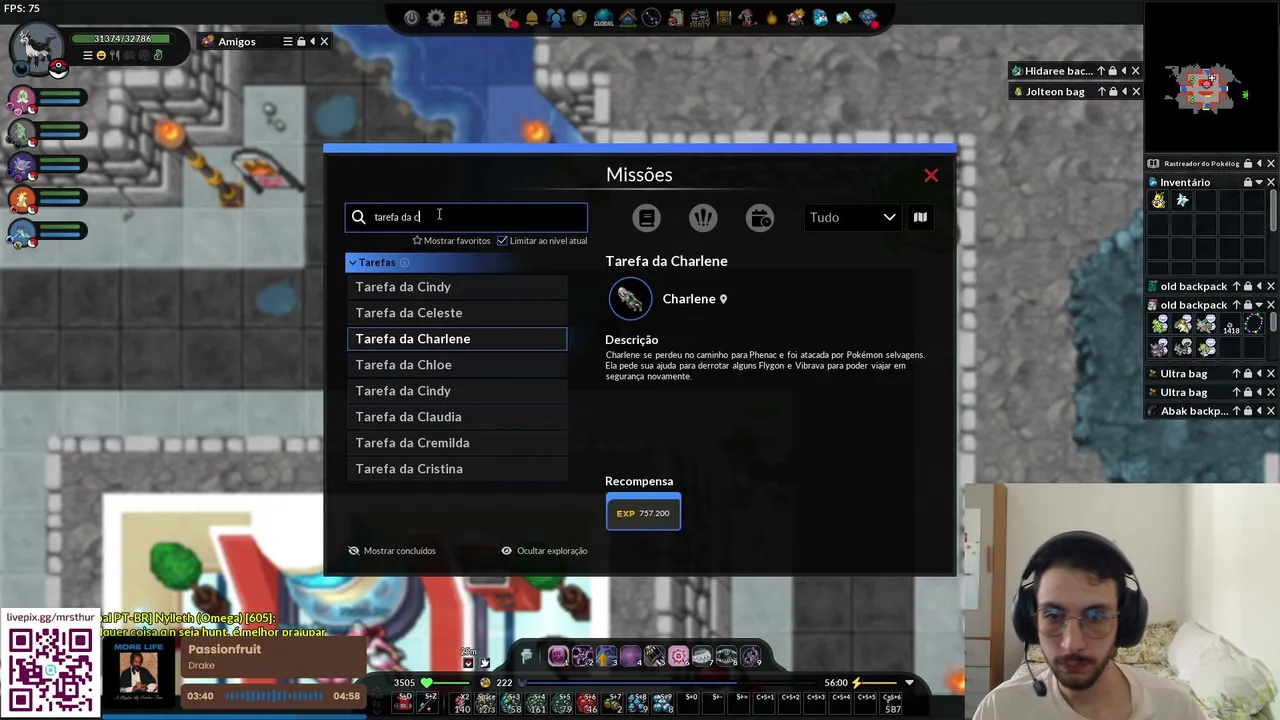Collapse the Tarefas category

[352, 262]
